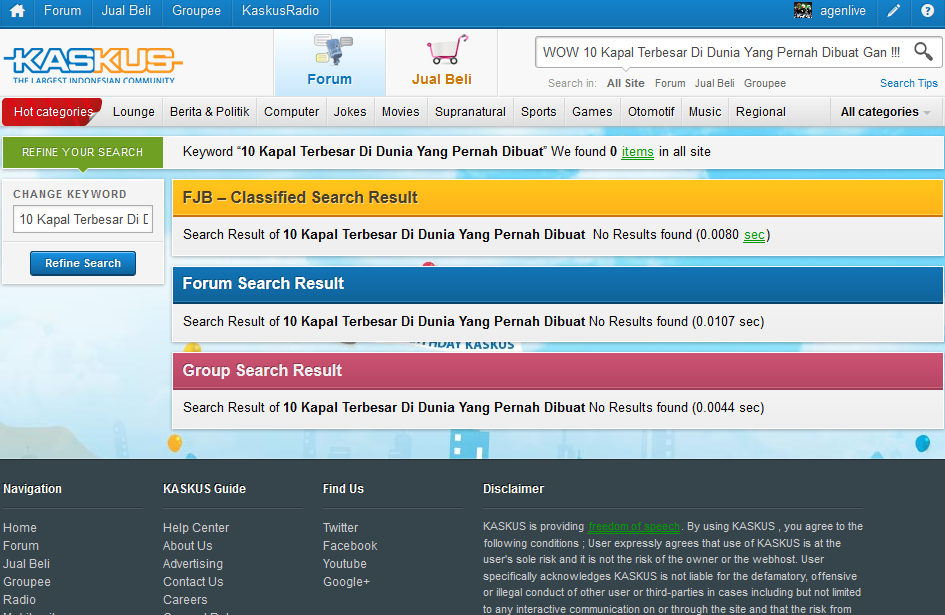Screen dimensions: 945x615
Task: Click the Refine Your Search header
Action: (x=83, y=152)
